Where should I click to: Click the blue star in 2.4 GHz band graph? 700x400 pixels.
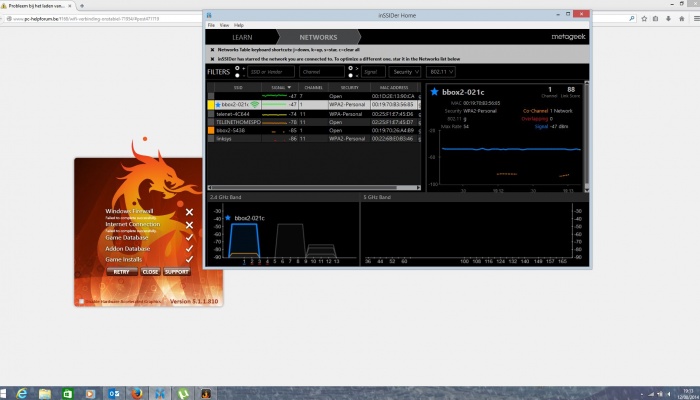click(x=228, y=217)
